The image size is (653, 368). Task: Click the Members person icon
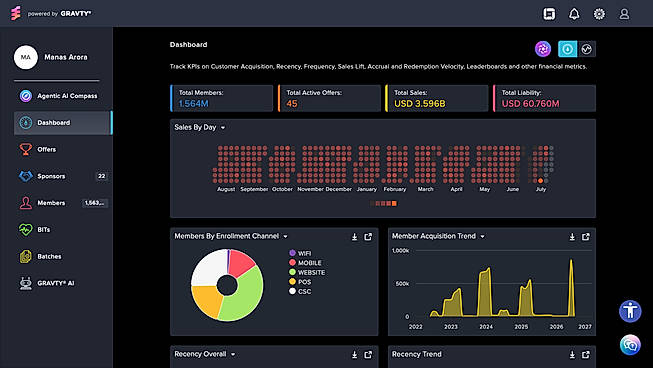pos(25,203)
